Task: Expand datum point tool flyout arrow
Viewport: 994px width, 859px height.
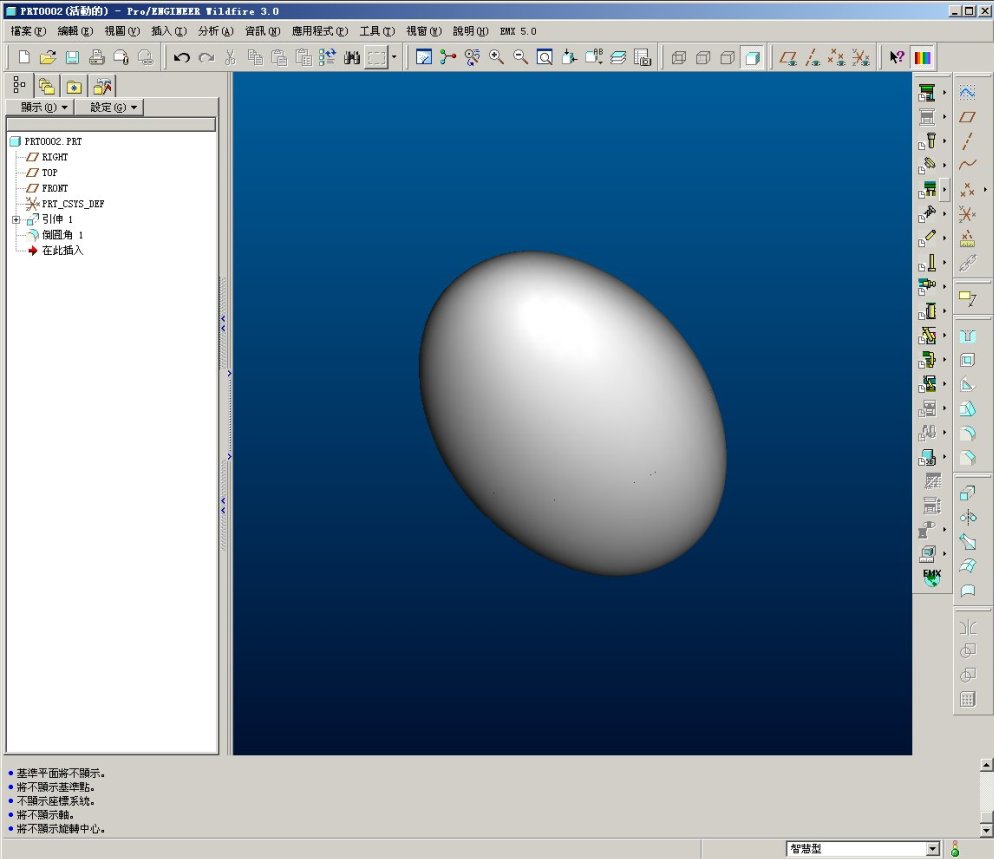Action: point(985,190)
